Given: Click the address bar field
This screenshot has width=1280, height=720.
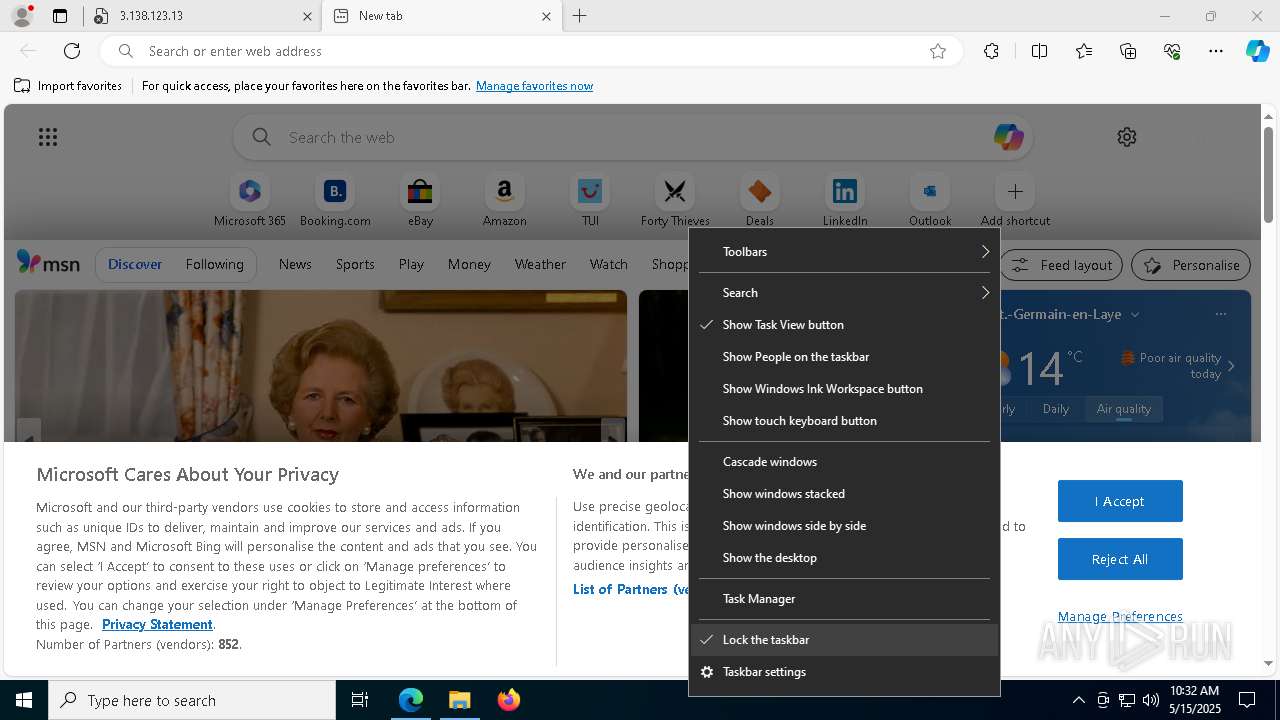Looking at the screenshot, I should click(530, 51).
